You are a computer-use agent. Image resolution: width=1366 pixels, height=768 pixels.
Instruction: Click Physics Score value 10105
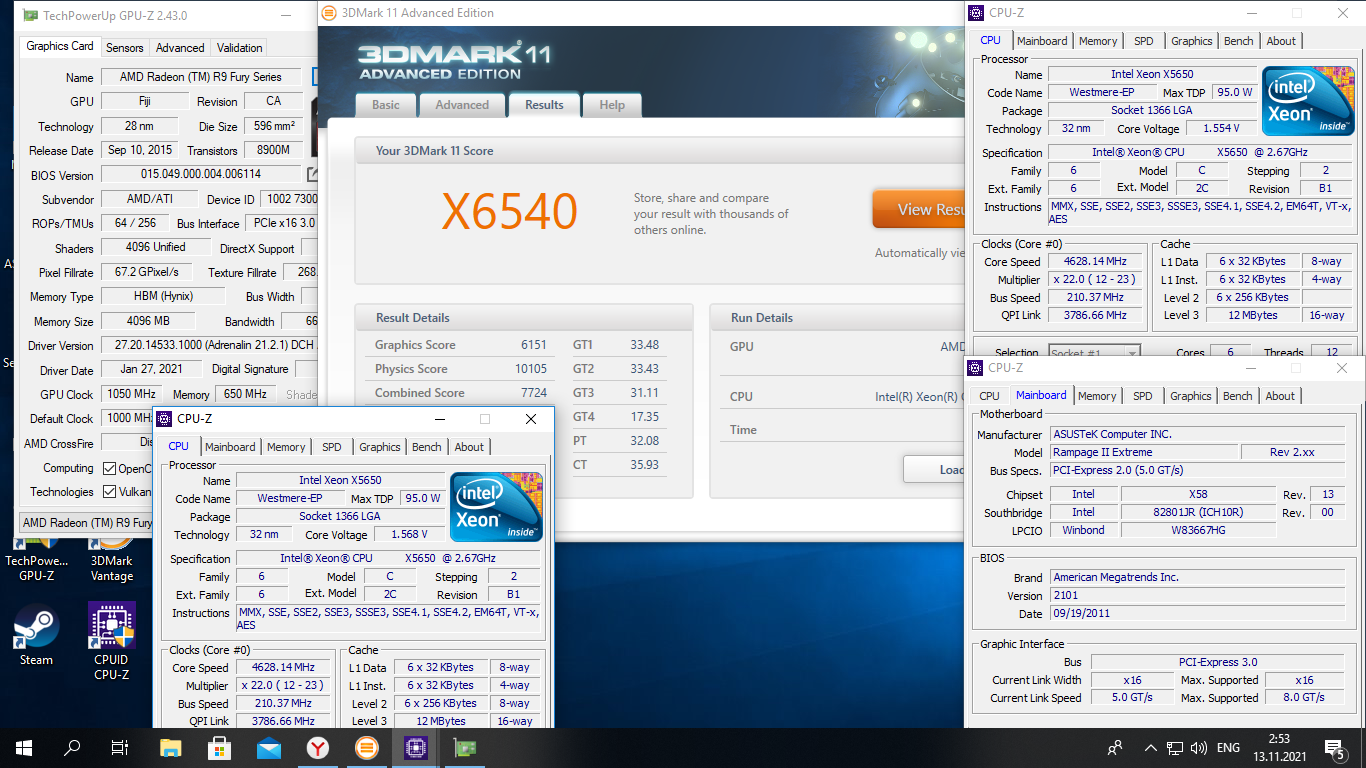[531, 369]
